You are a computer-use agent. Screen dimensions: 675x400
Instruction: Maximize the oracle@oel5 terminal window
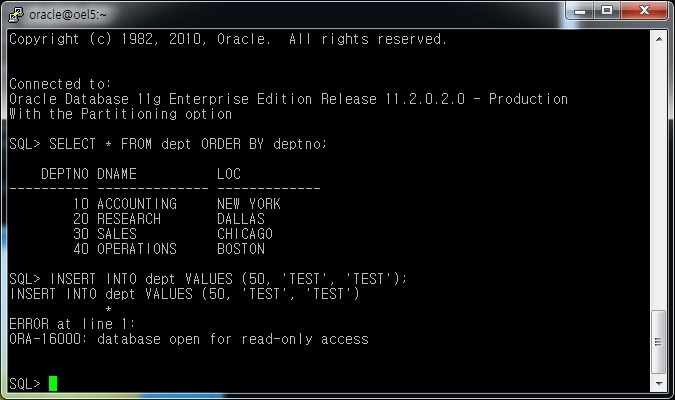click(607, 10)
